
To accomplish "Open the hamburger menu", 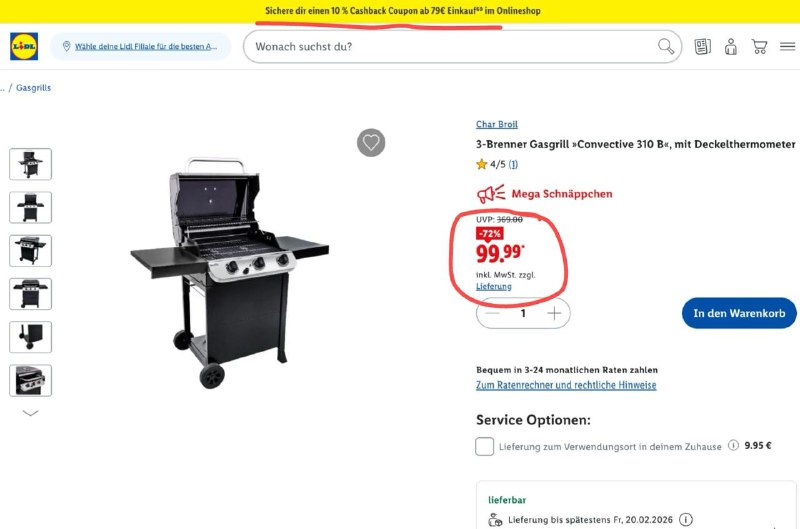I will coord(787,46).
